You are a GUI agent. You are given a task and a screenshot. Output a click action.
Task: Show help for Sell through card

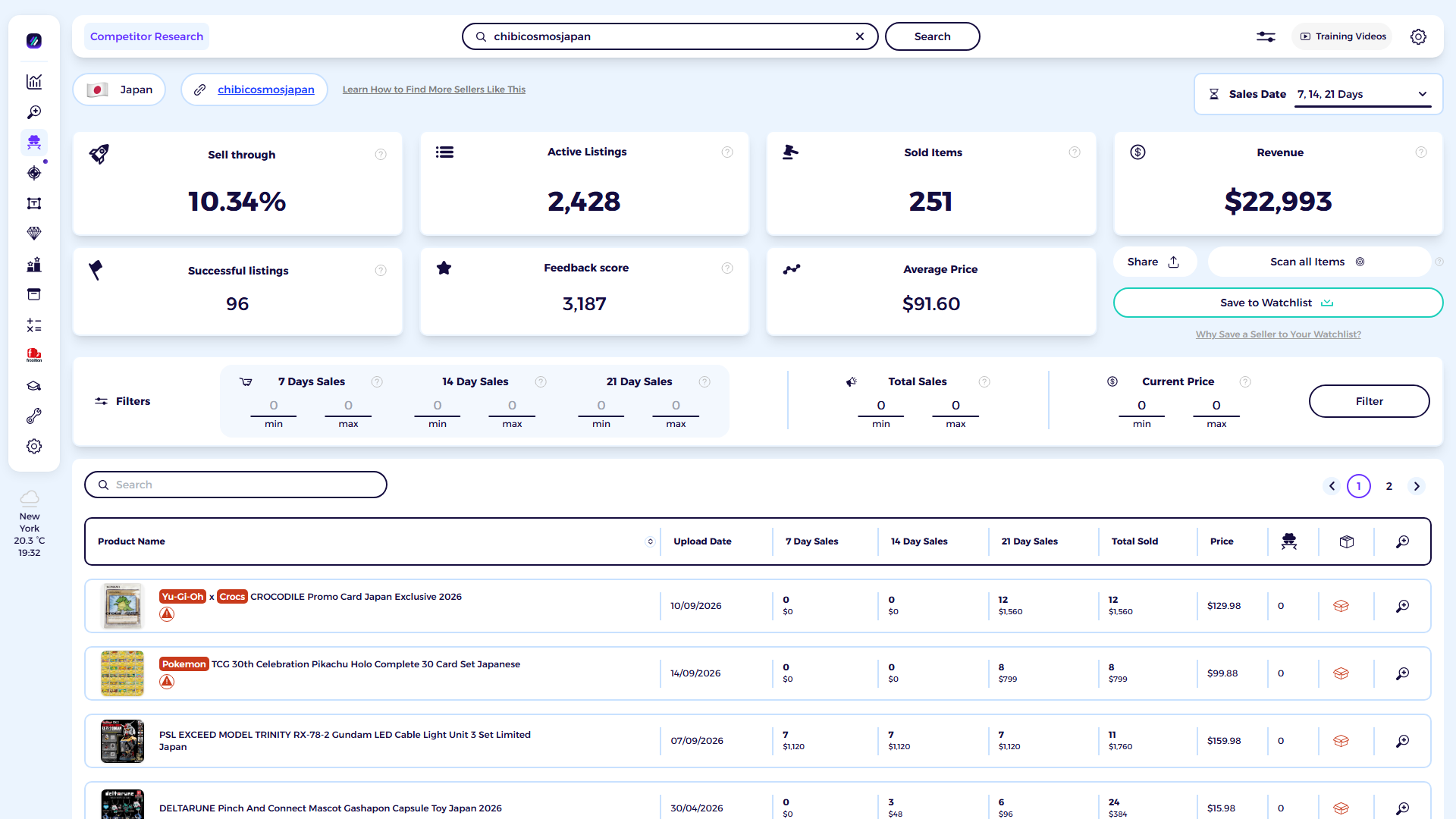point(381,155)
